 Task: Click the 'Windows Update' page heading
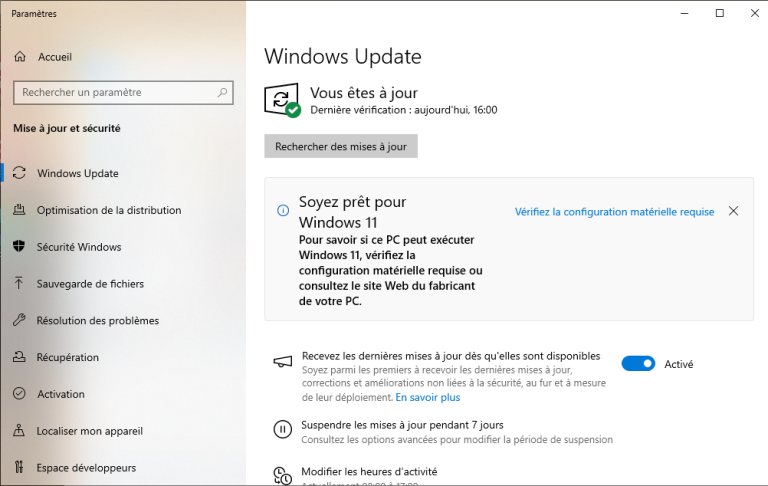pos(343,56)
